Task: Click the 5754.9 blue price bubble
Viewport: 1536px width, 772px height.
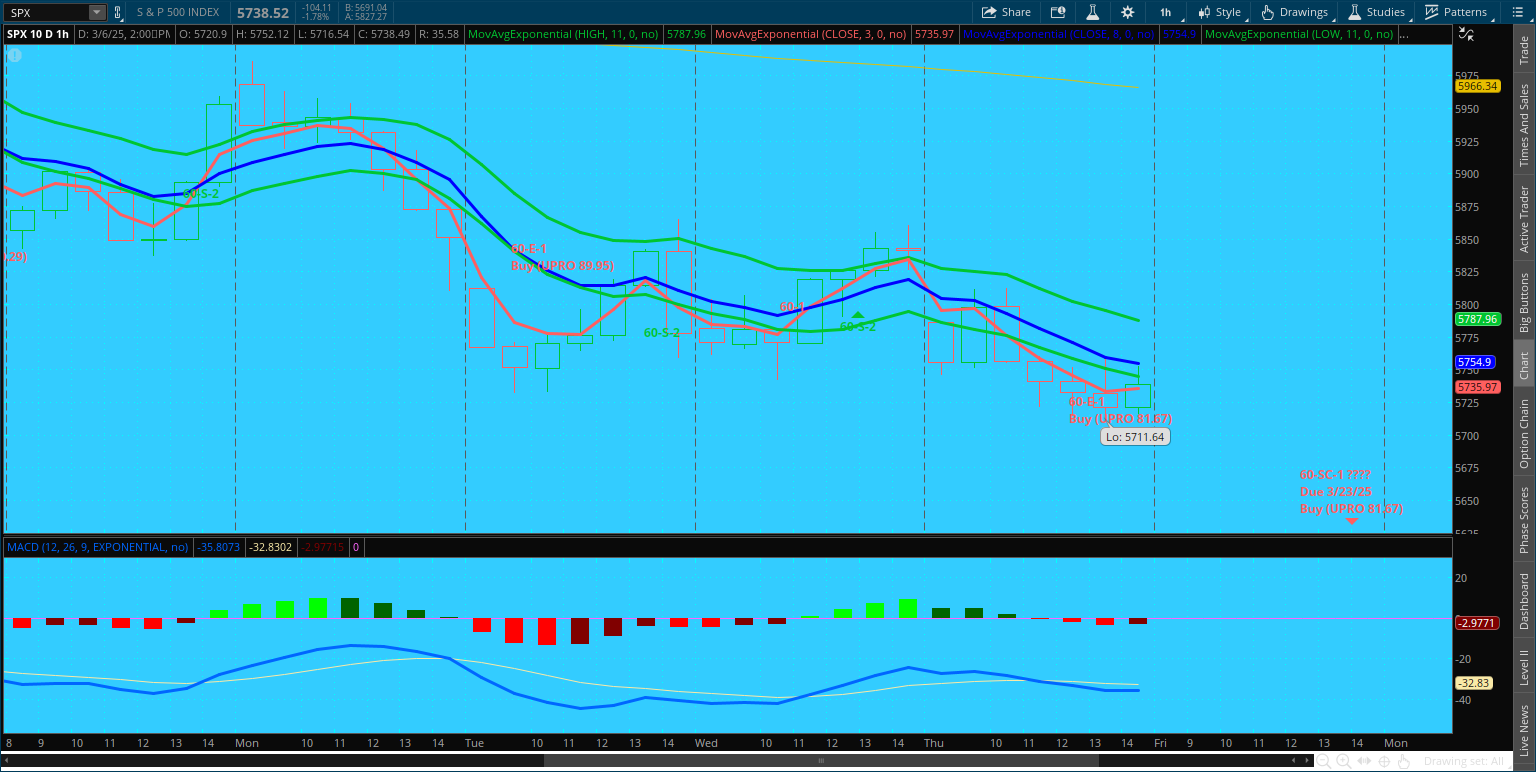Action: pyautogui.click(x=1475, y=362)
